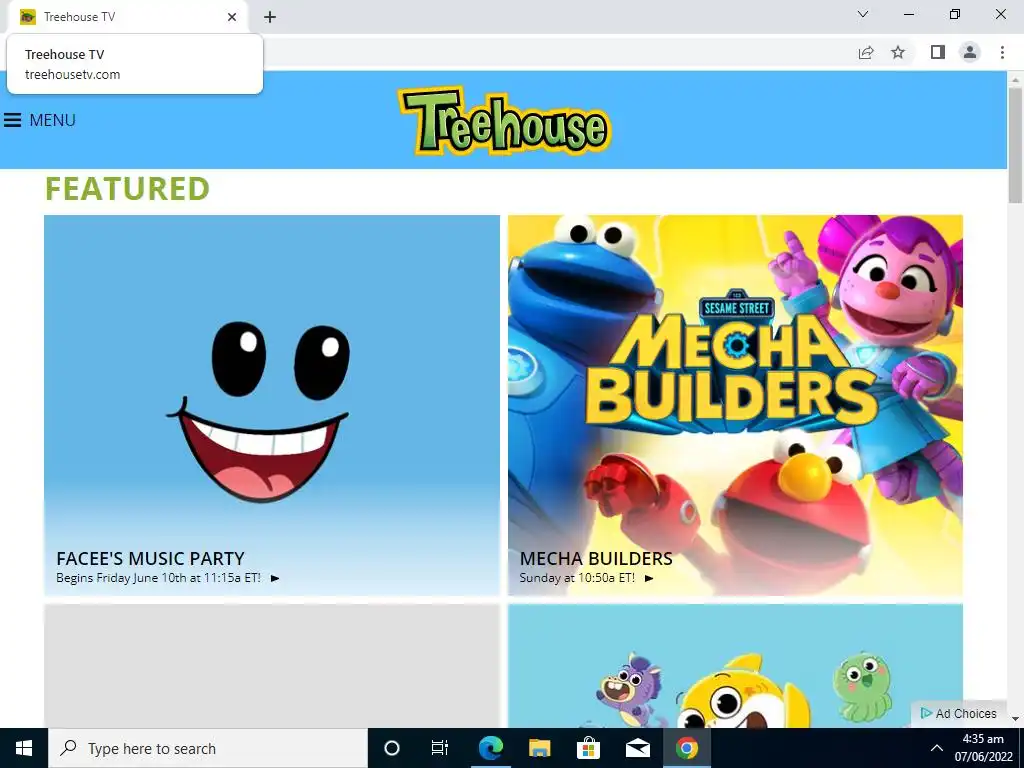1024x768 pixels.
Task: Click the 'Sunday at 10:50a ET!' text
Action: click(x=577, y=578)
